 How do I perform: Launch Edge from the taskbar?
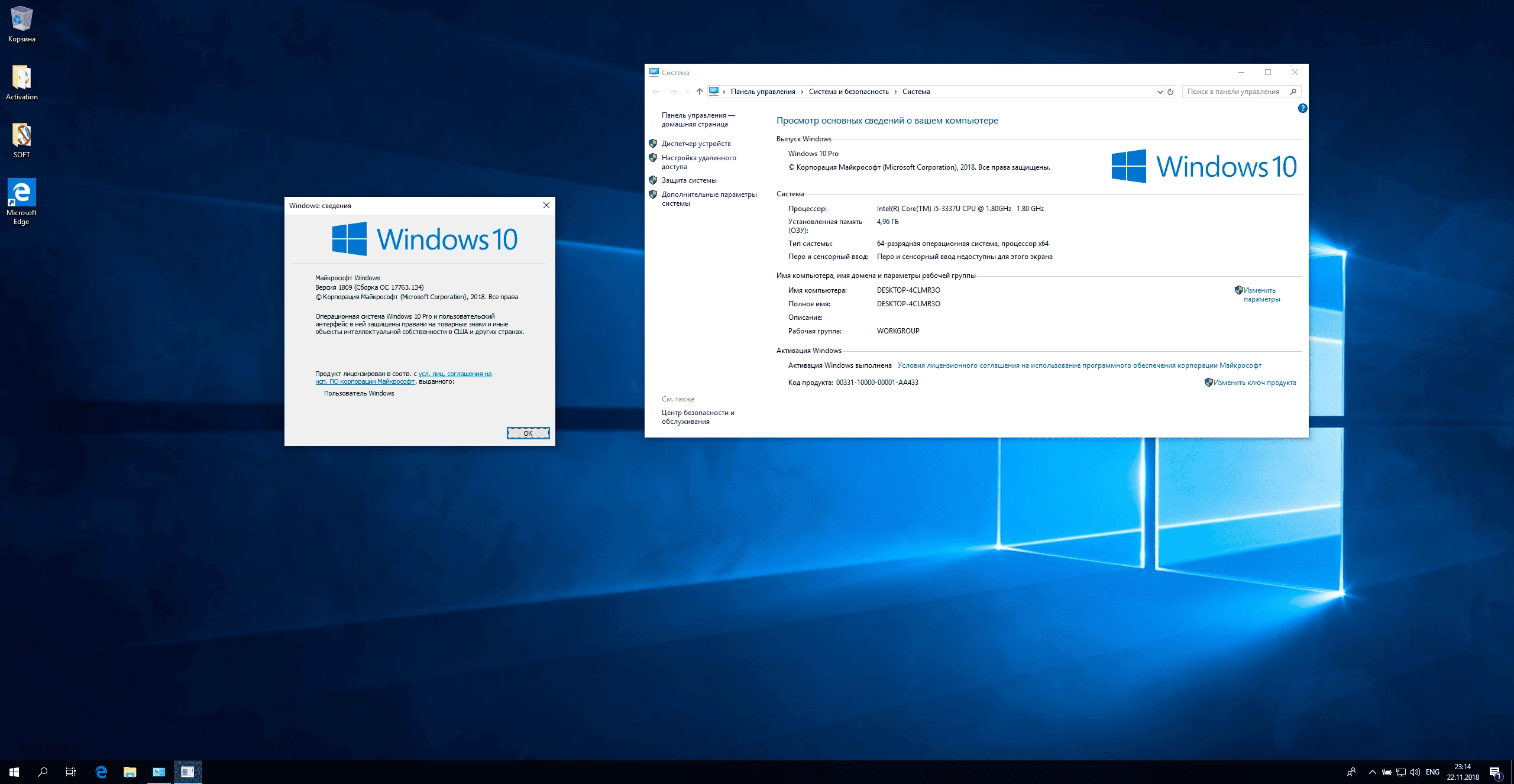click(x=101, y=772)
